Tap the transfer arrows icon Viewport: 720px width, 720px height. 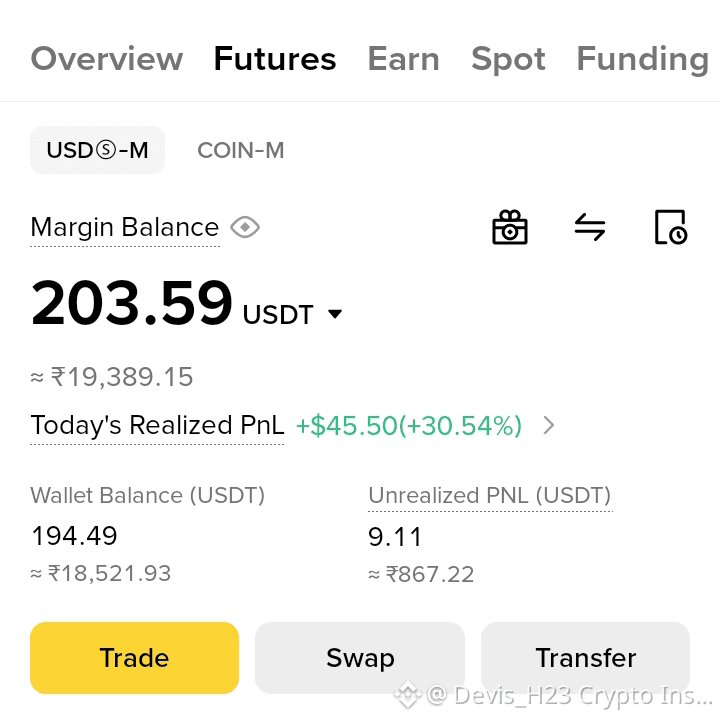[590, 227]
